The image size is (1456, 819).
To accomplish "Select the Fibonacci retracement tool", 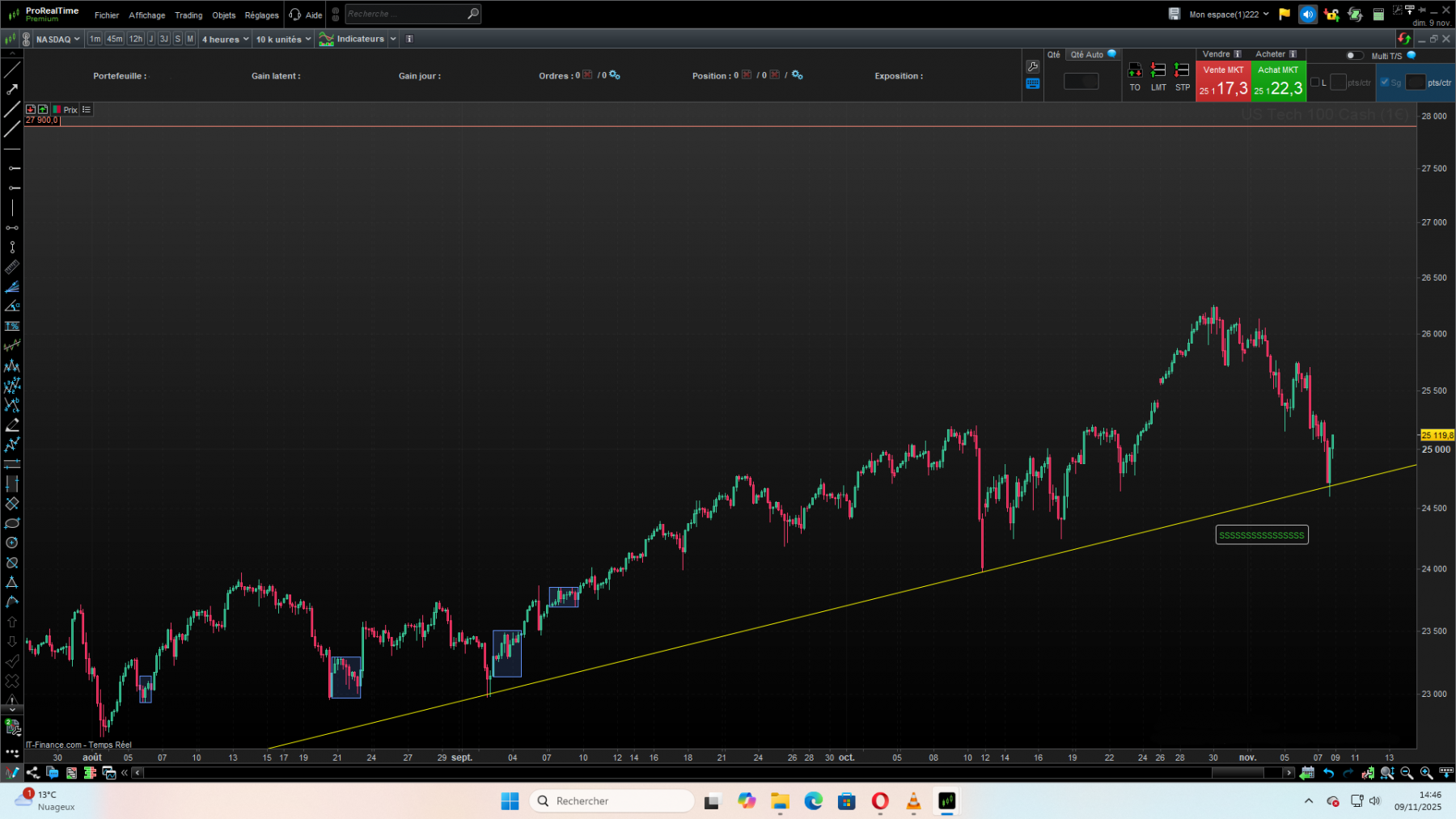I will pyautogui.click(x=12, y=326).
